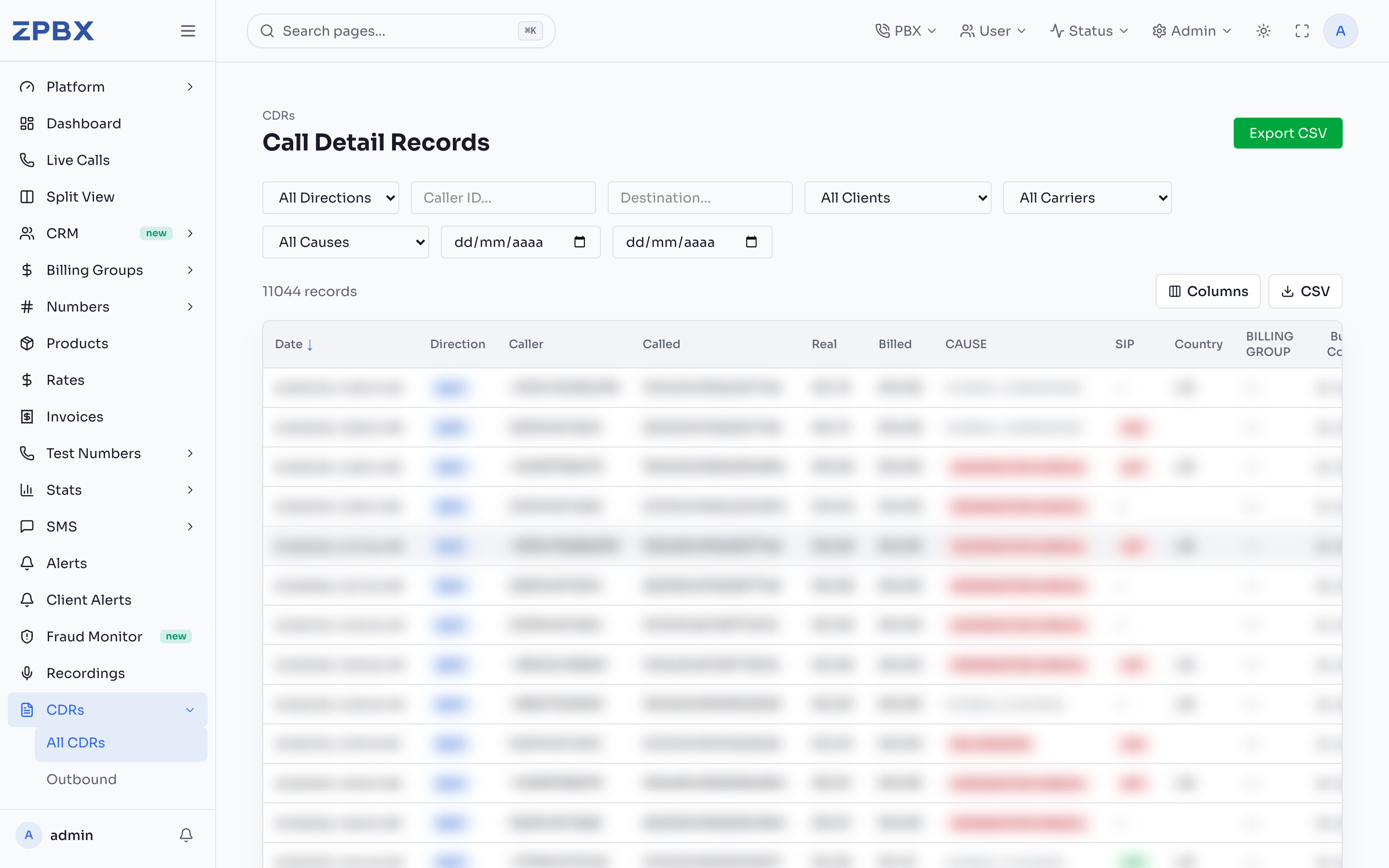Click admin avatar in sidebar footer

(x=29, y=835)
